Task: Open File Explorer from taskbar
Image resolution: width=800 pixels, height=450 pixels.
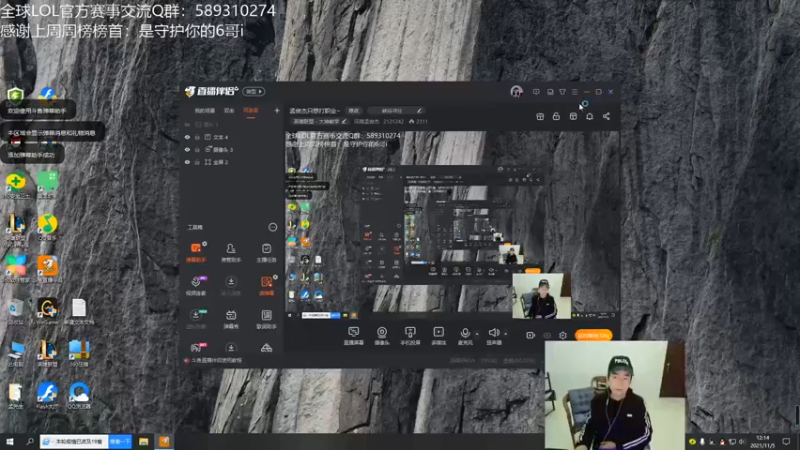Action: [x=144, y=441]
